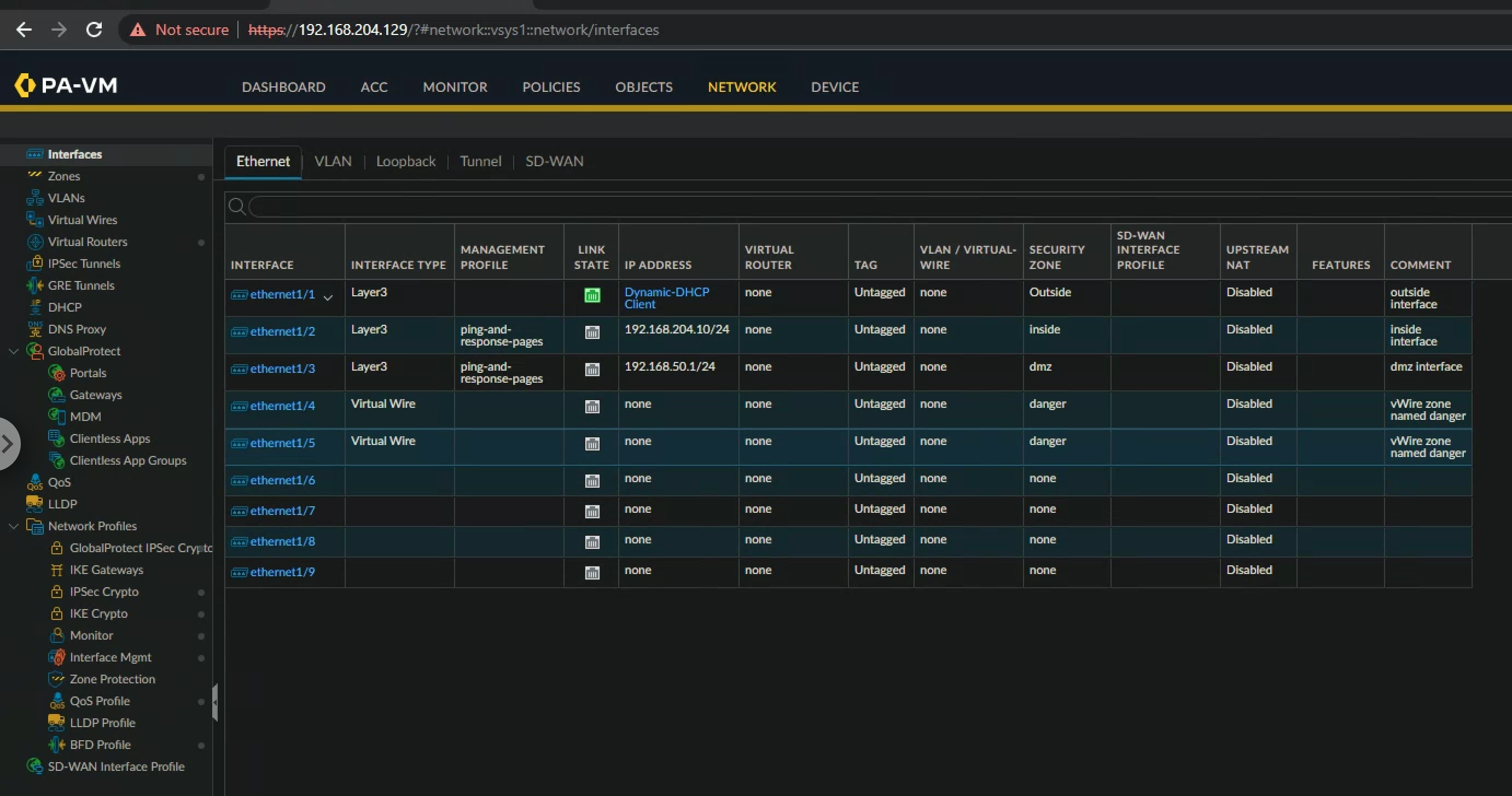Open dropdown arrow next to ethernet1/1
This screenshot has height=796, width=1512.
[x=328, y=297]
